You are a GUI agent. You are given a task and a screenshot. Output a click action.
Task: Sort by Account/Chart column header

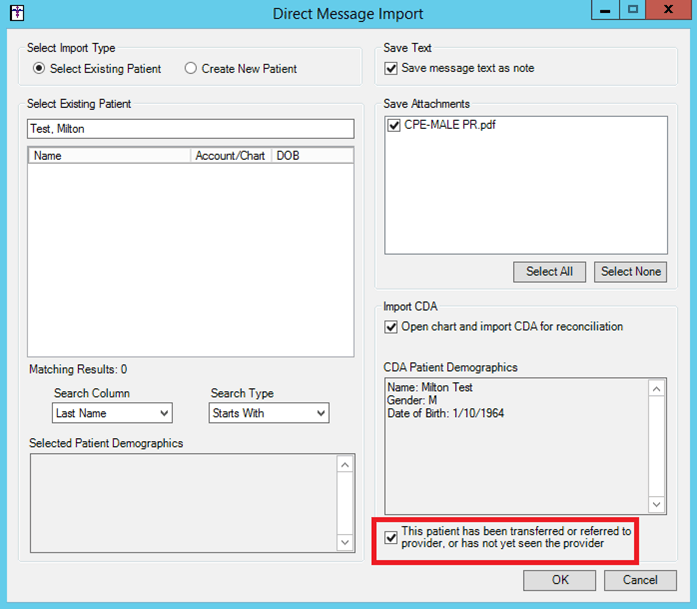pyautogui.click(x=231, y=156)
